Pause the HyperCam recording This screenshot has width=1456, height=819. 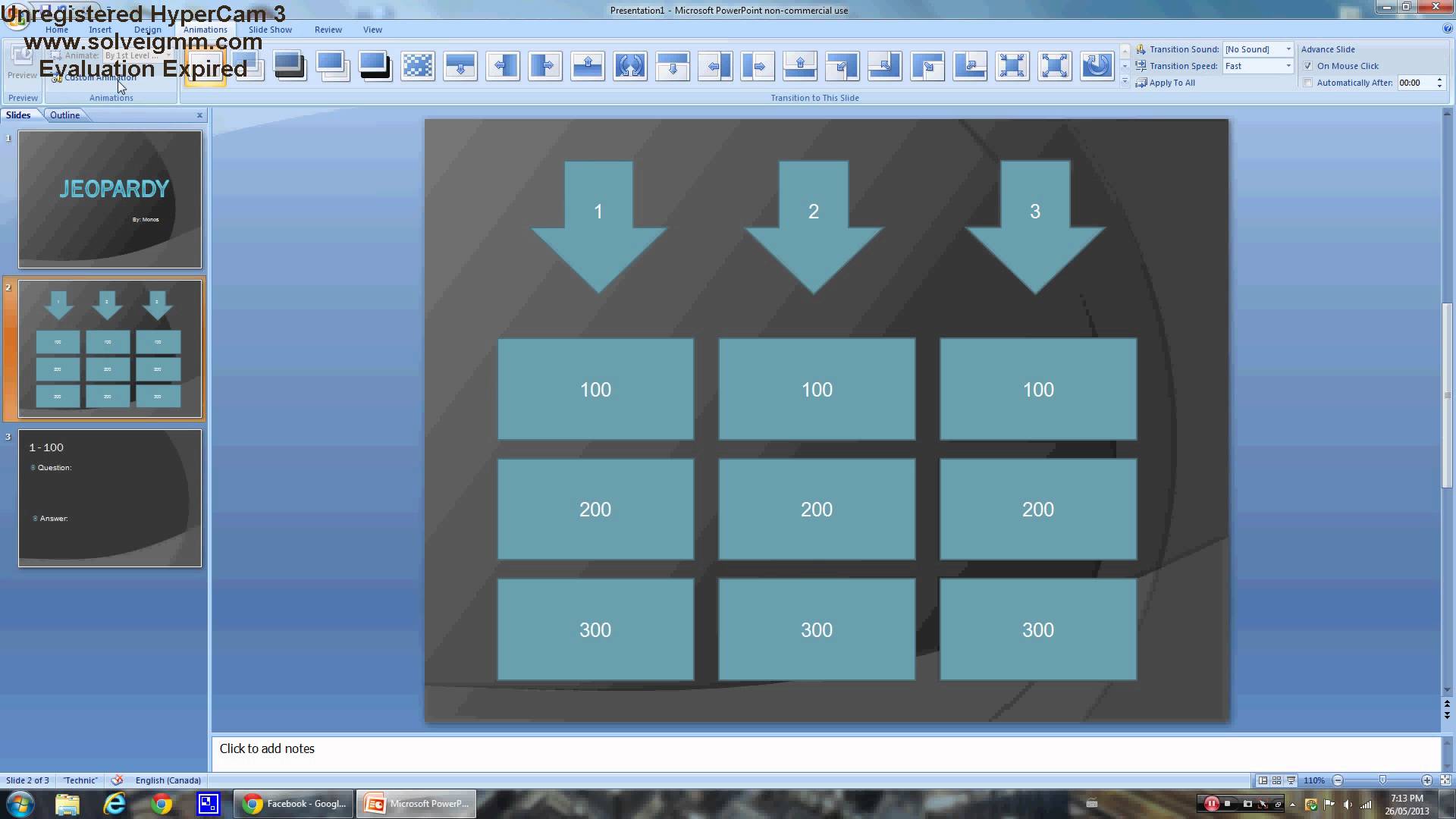(x=1211, y=804)
